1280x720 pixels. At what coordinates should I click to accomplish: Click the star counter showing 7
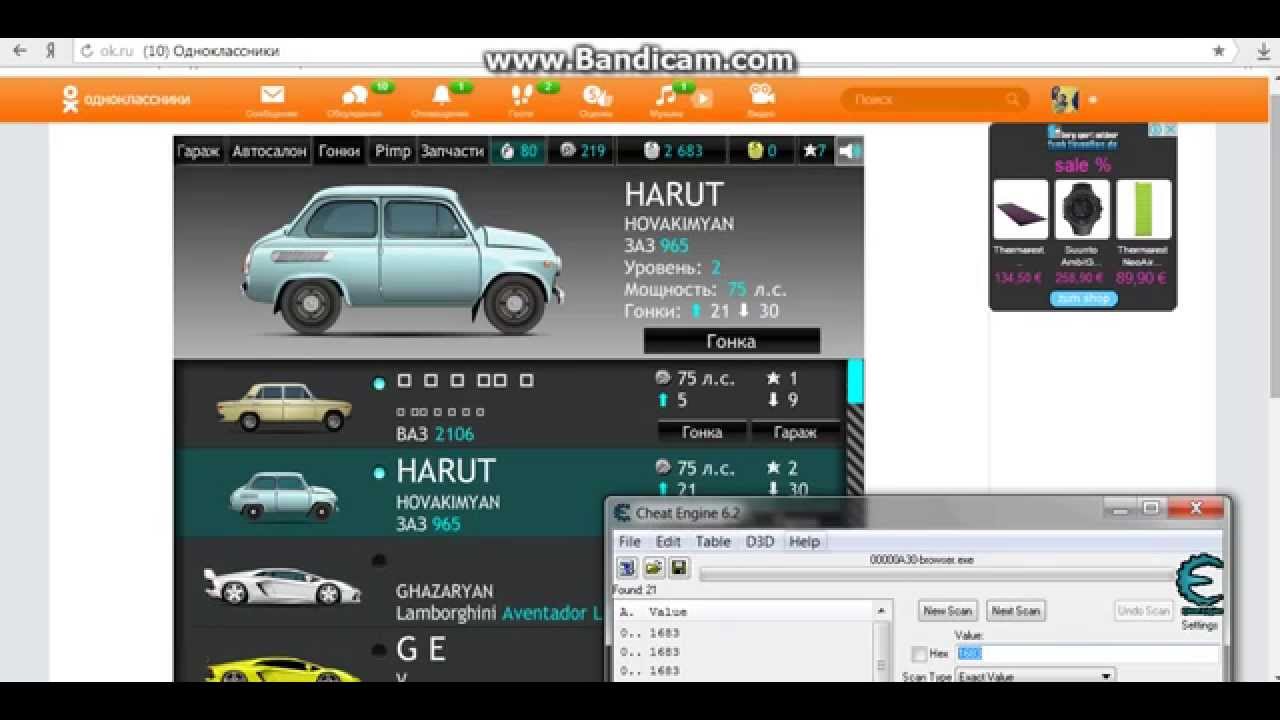pos(815,151)
